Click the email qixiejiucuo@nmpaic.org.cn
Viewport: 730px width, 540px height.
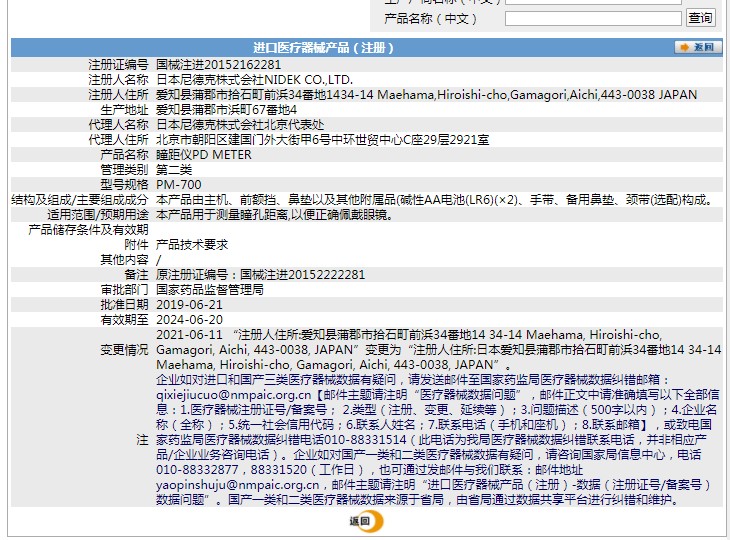[233, 395]
